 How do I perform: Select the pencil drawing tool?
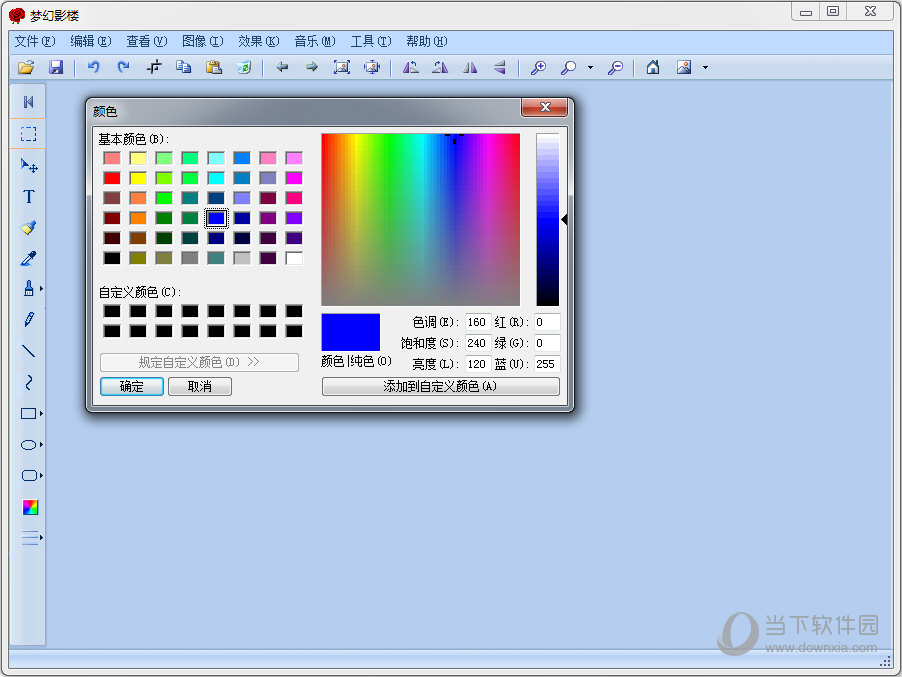(x=28, y=319)
